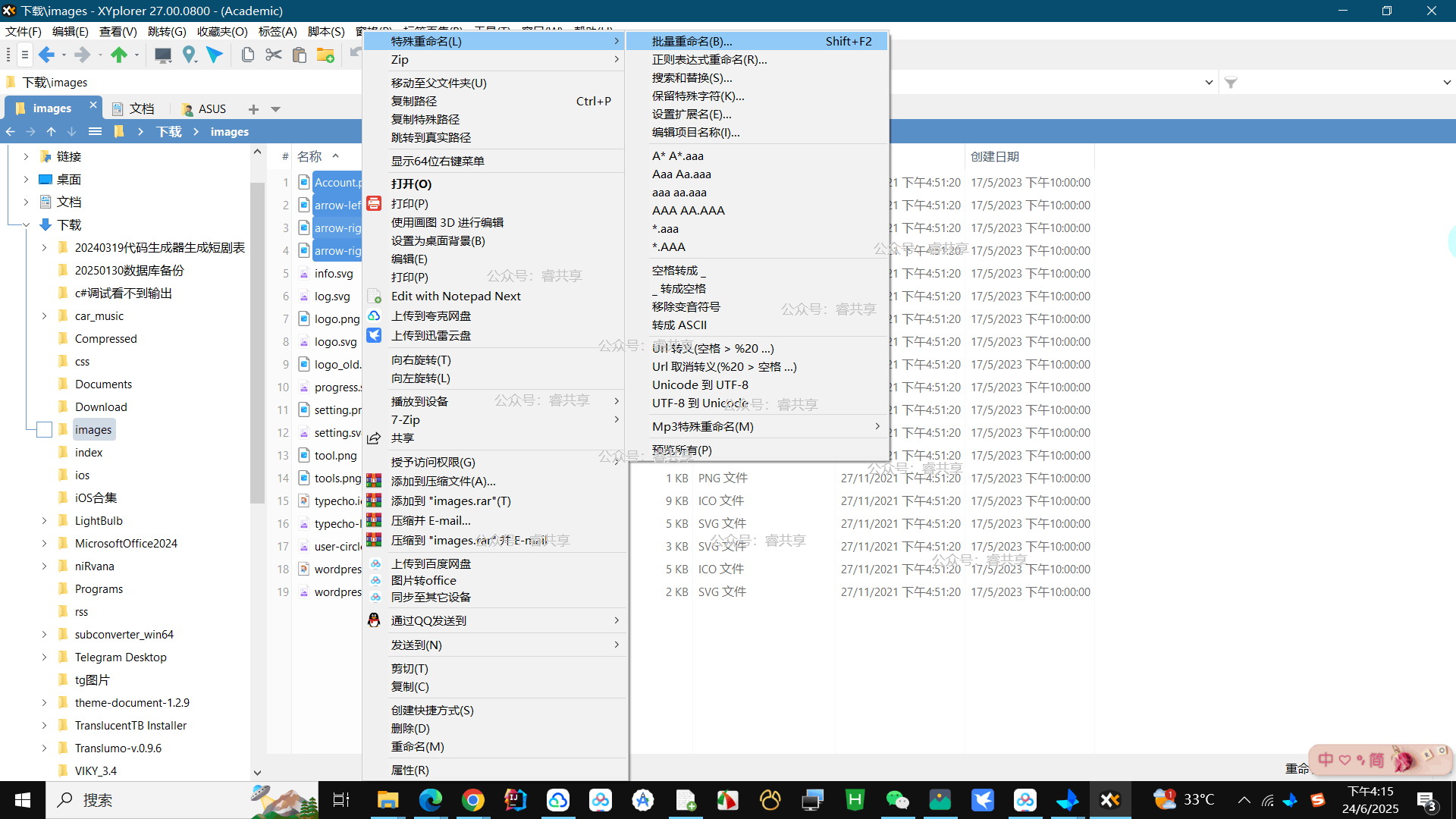This screenshot has height=819, width=1456.
Task: Open WeChat from the taskbar
Action: [898, 800]
